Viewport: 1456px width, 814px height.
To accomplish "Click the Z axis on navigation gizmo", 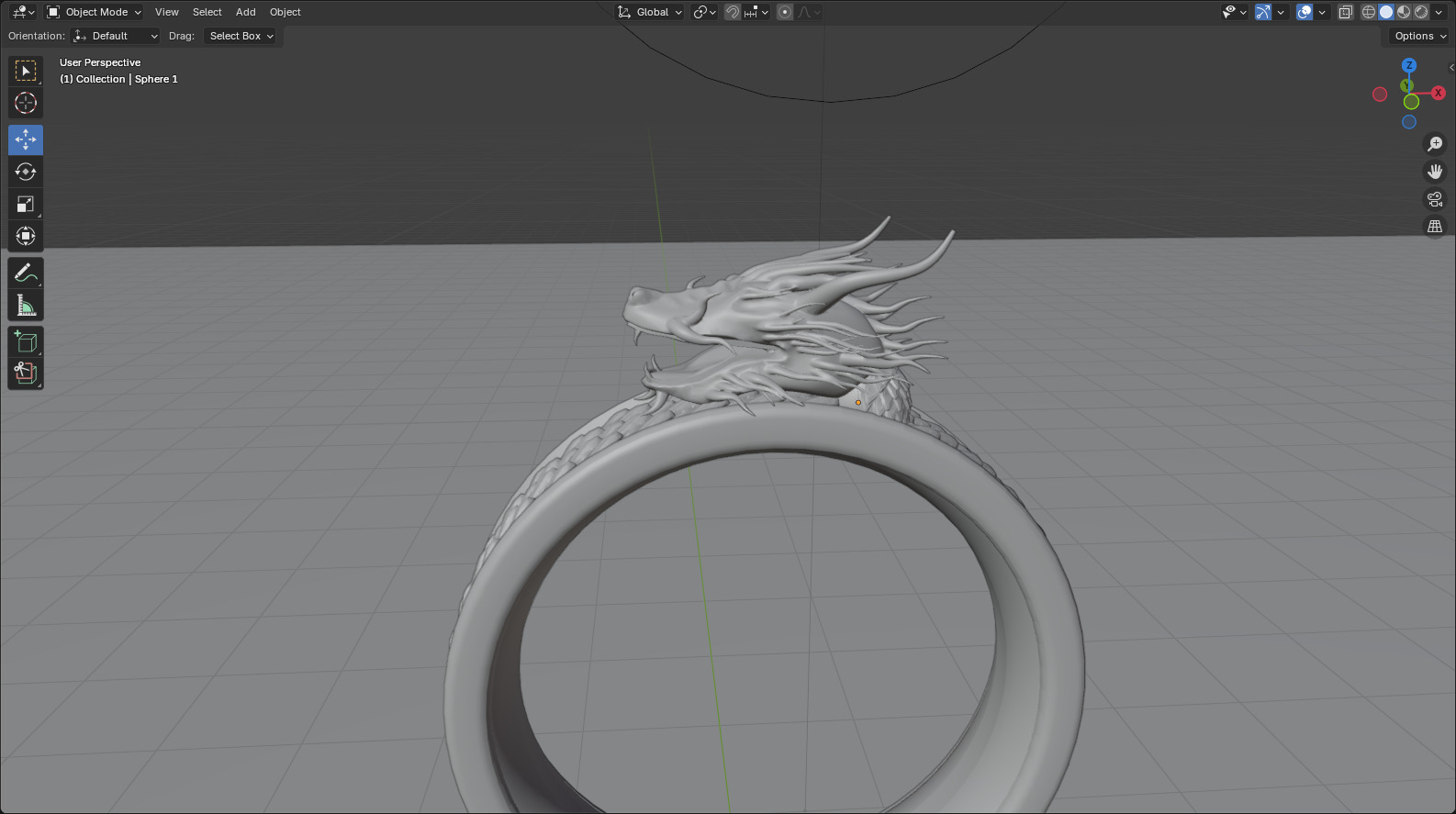I will (1409, 65).
